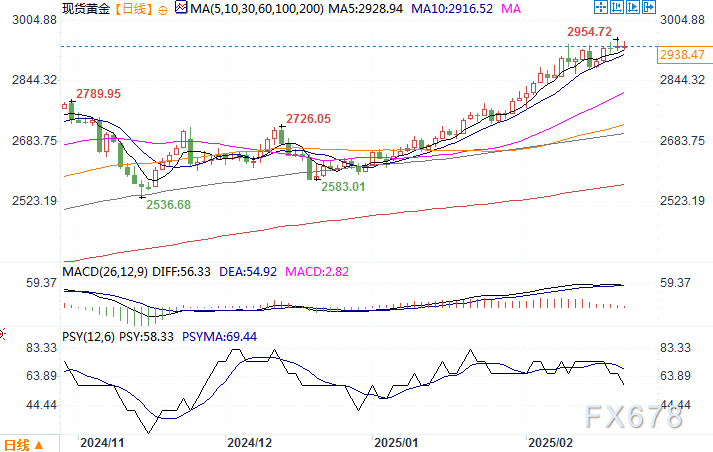Expand the up arrow next to bottom 日线

tap(38, 445)
